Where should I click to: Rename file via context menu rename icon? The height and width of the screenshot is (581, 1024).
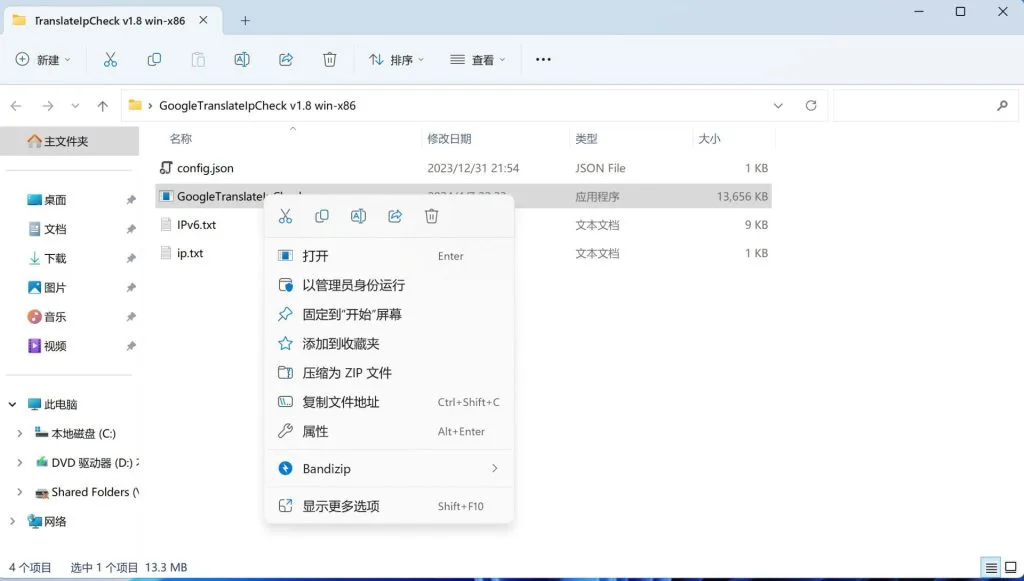click(x=359, y=216)
